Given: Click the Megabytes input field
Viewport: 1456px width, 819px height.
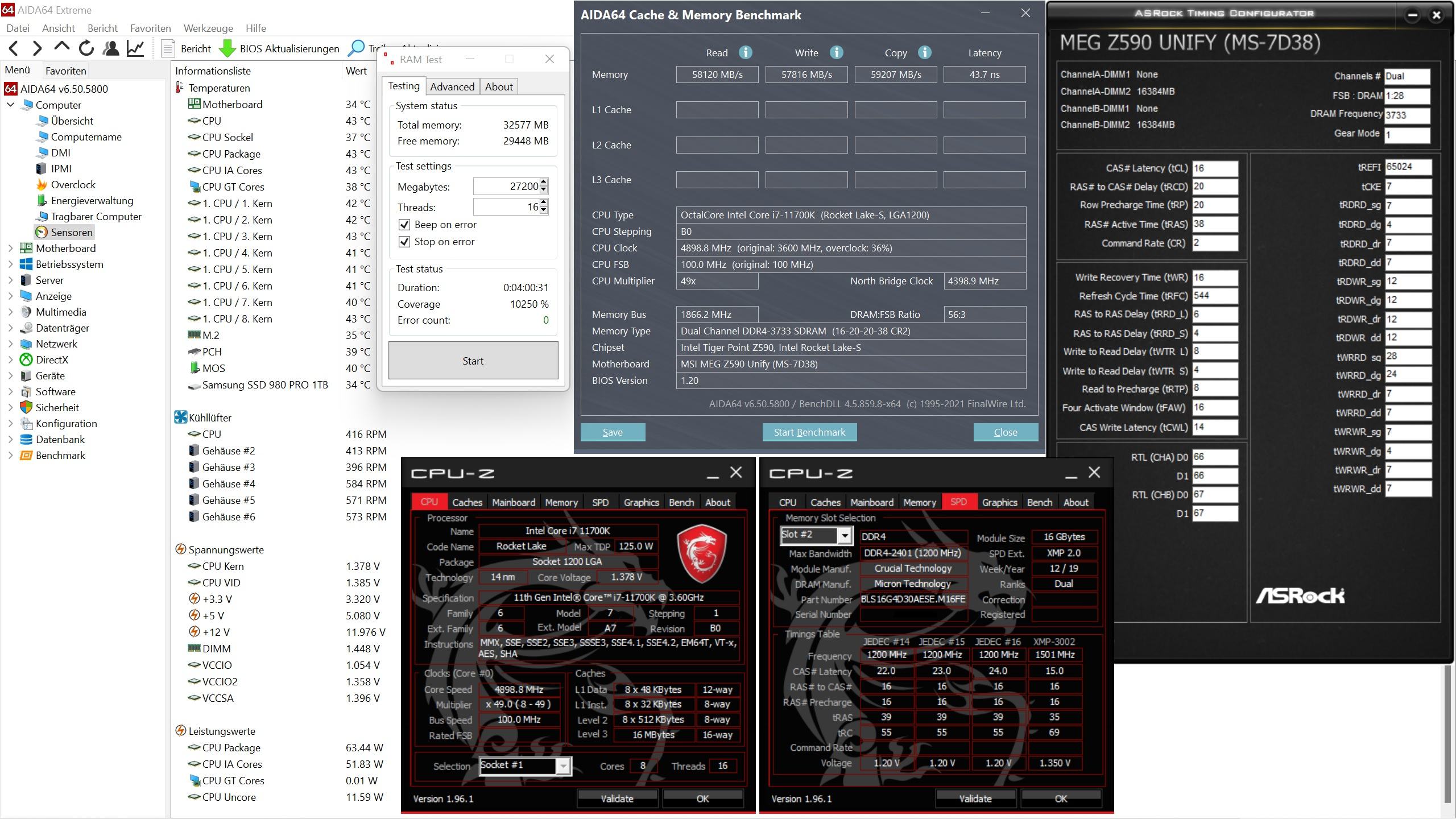Looking at the screenshot, I should [x=506, y=187].
